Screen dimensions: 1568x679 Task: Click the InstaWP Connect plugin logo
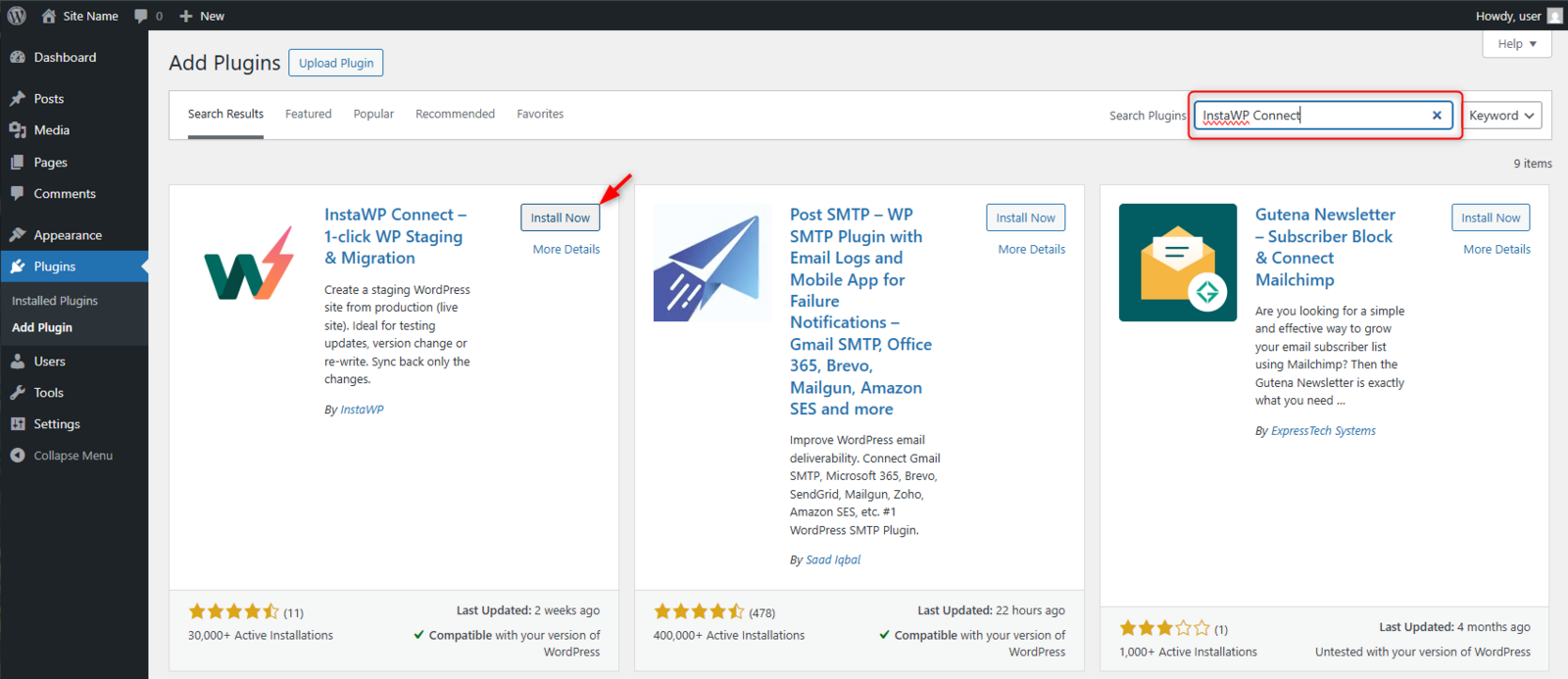(x=248, y=263)
